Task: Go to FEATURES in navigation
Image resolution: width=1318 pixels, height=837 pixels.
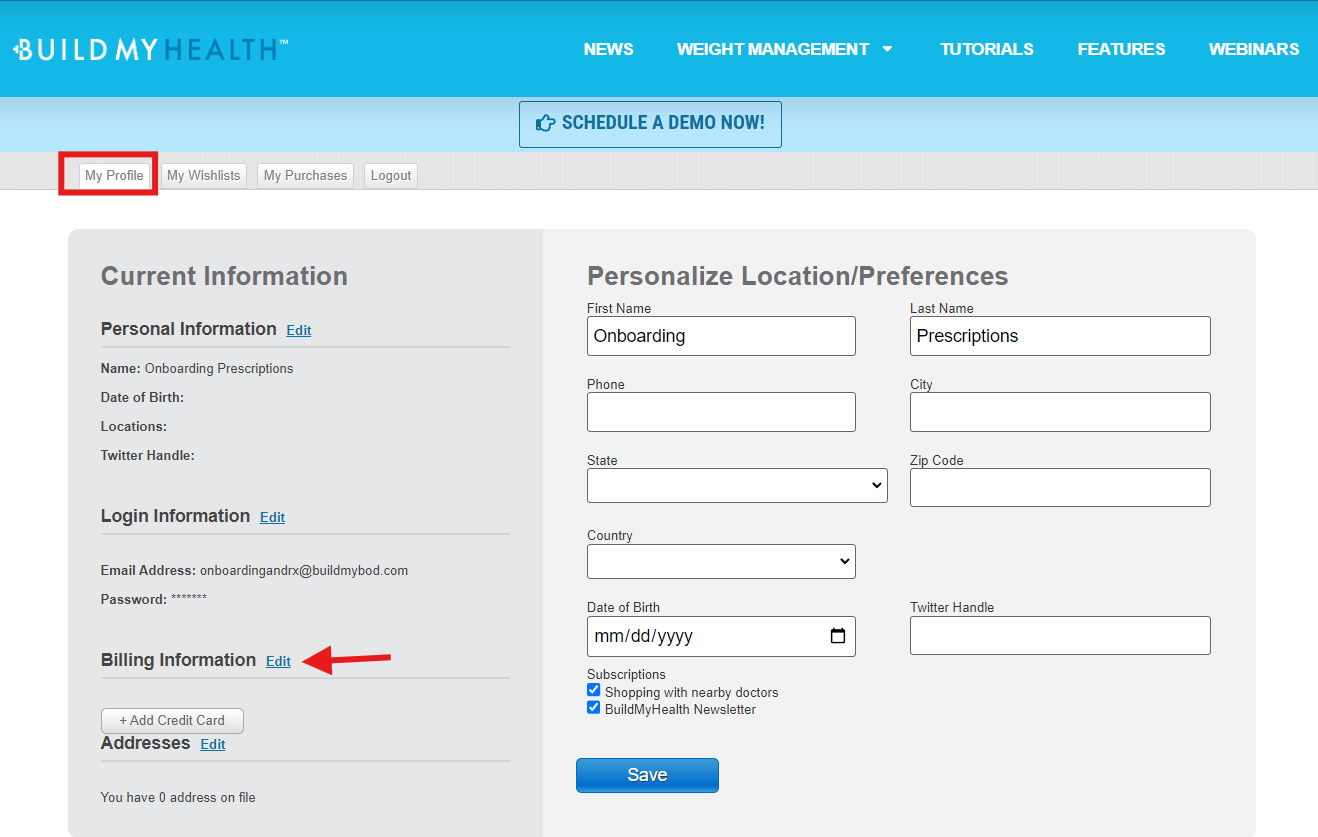Action: [1121, 49]
